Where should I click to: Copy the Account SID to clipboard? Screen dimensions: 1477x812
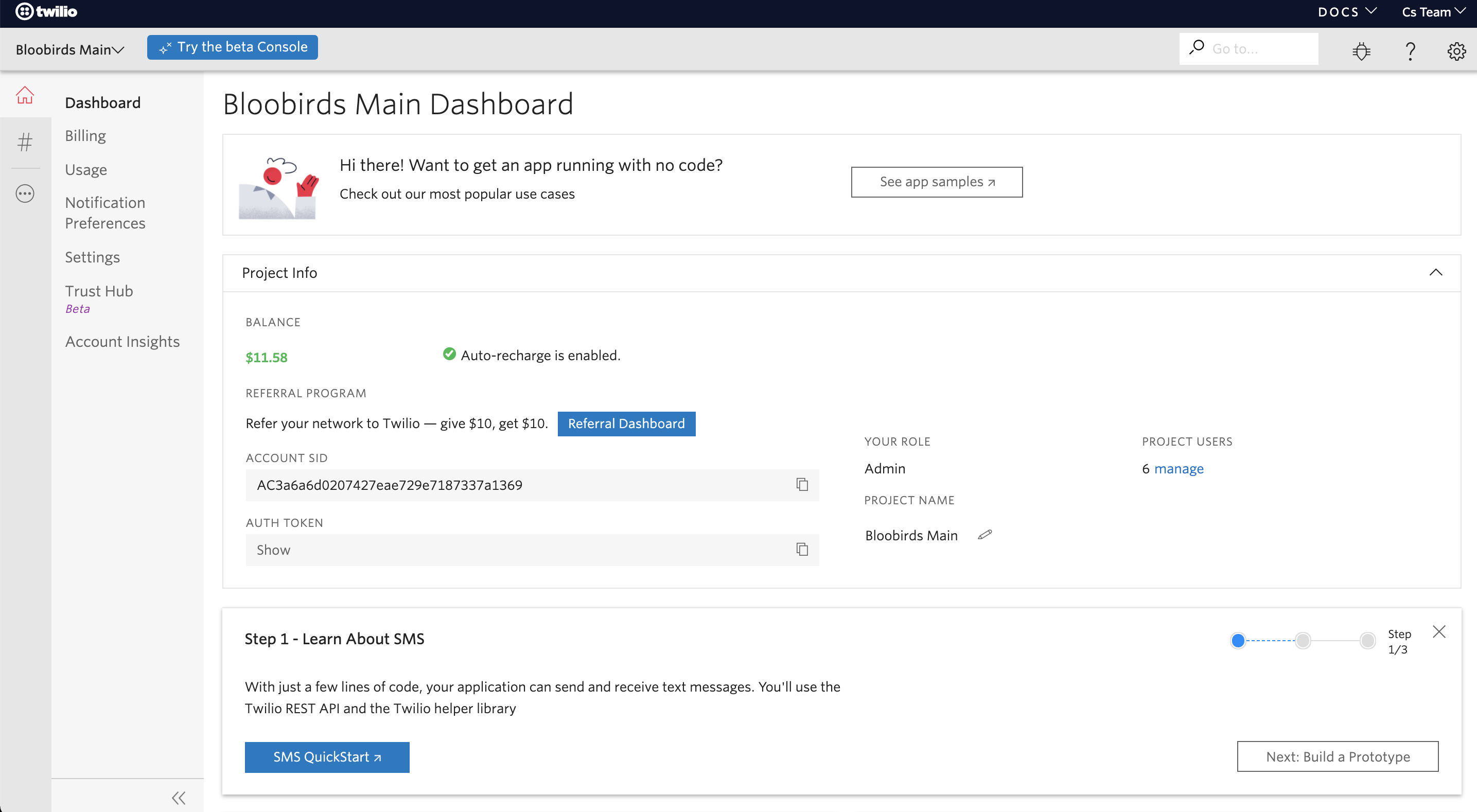(x=802, y=485)
